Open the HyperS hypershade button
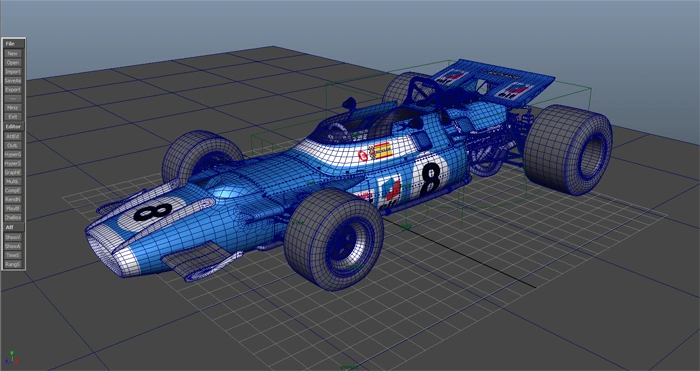 point(13,163)
